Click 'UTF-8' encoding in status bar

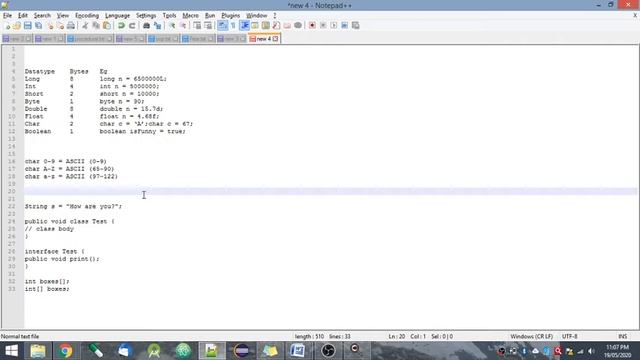click(569, 337)
